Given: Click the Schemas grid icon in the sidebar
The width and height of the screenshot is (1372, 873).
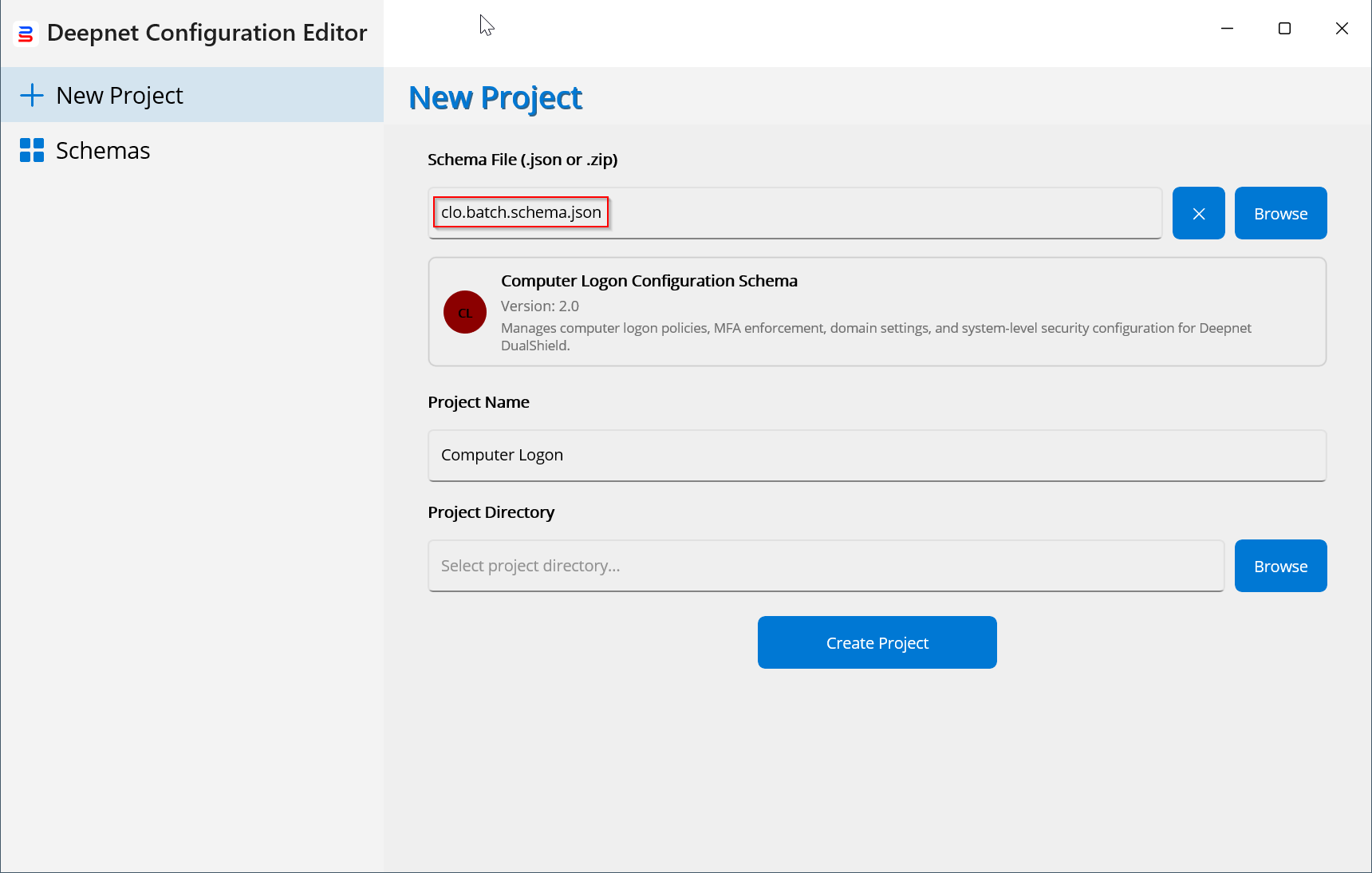Looking at the screenshot, I should (32, 150).
